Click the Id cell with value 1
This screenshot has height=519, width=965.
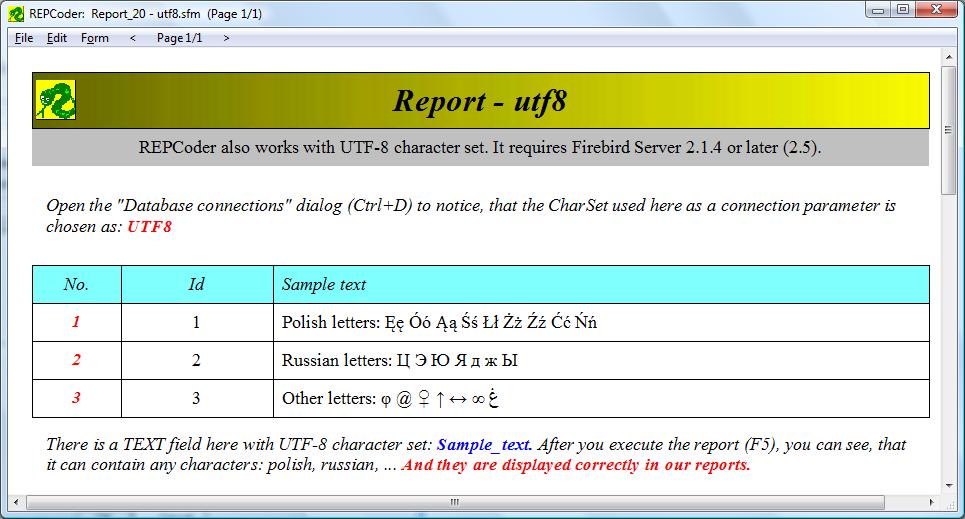click(x=197, y=322)
